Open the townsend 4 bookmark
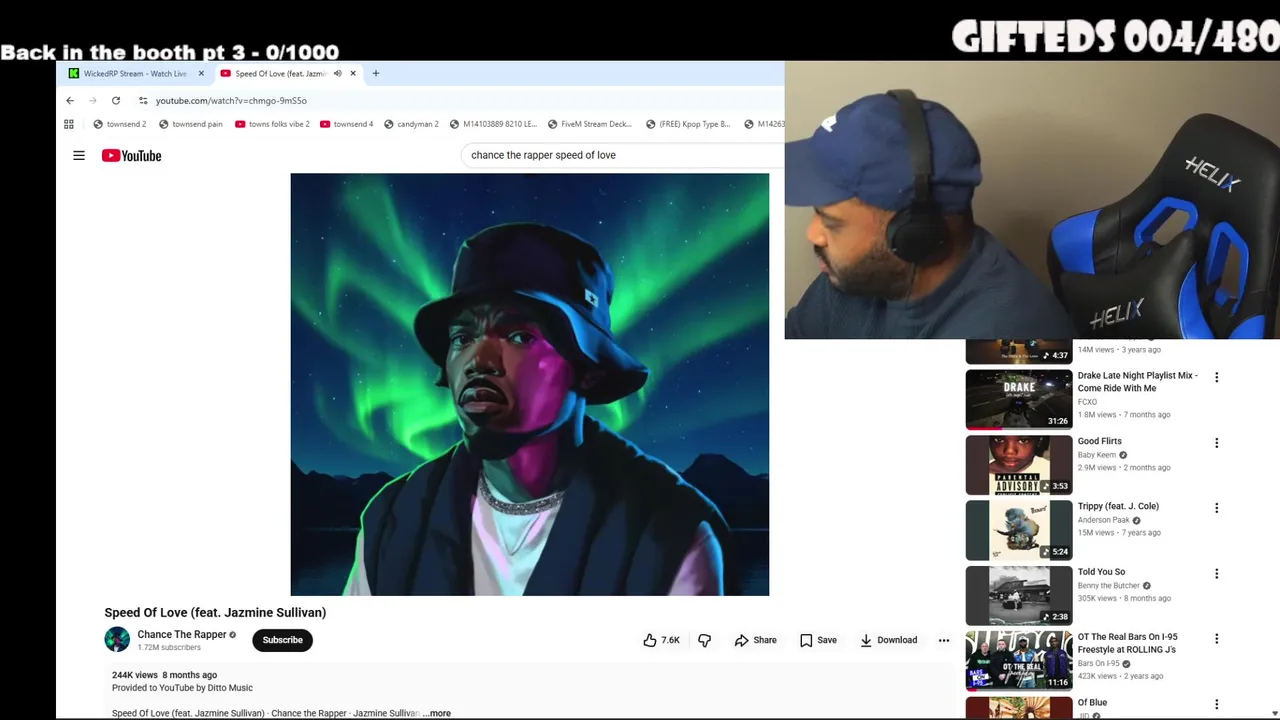 point(346,124)
